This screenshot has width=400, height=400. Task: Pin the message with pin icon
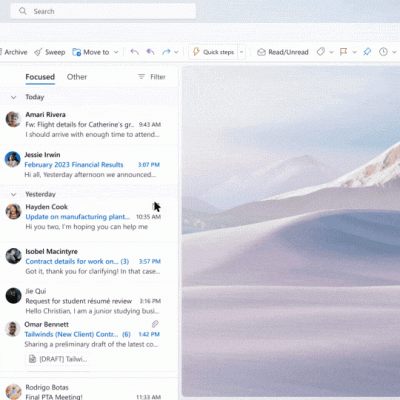tap(367, 52)
